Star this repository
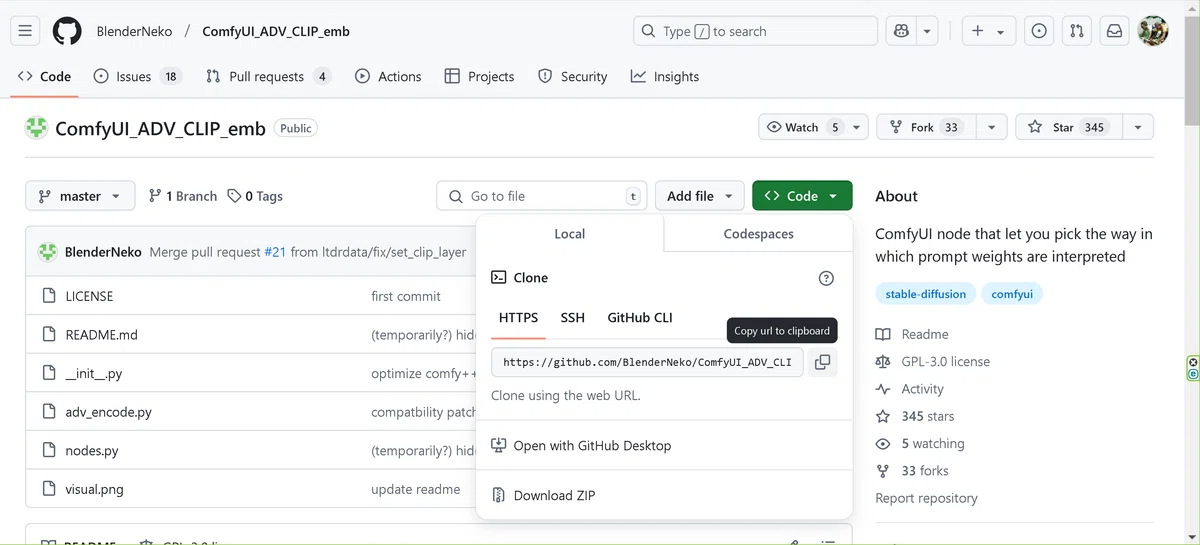The height and width of the screenshot is (545, 1200). pyautogui.click(x=1068, y=127)
